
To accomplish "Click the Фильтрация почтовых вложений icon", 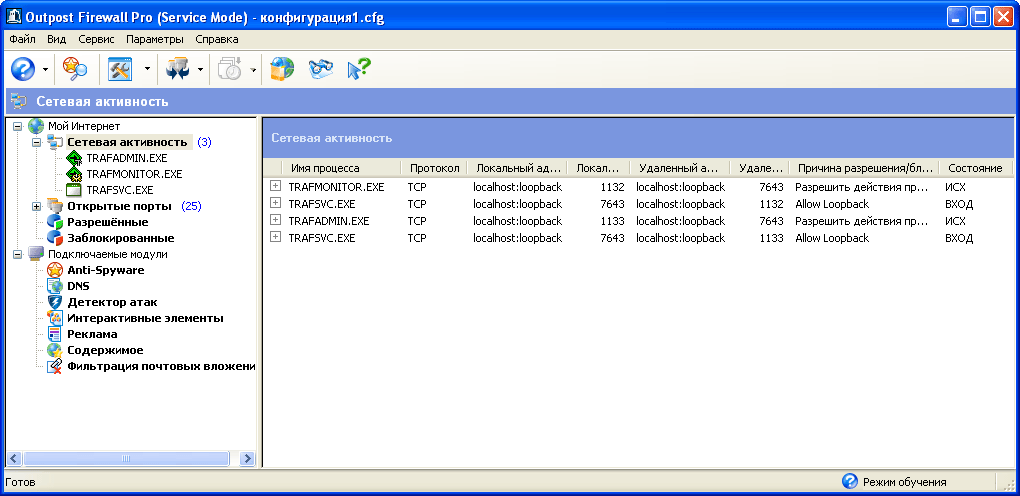I will pos(55,366).
